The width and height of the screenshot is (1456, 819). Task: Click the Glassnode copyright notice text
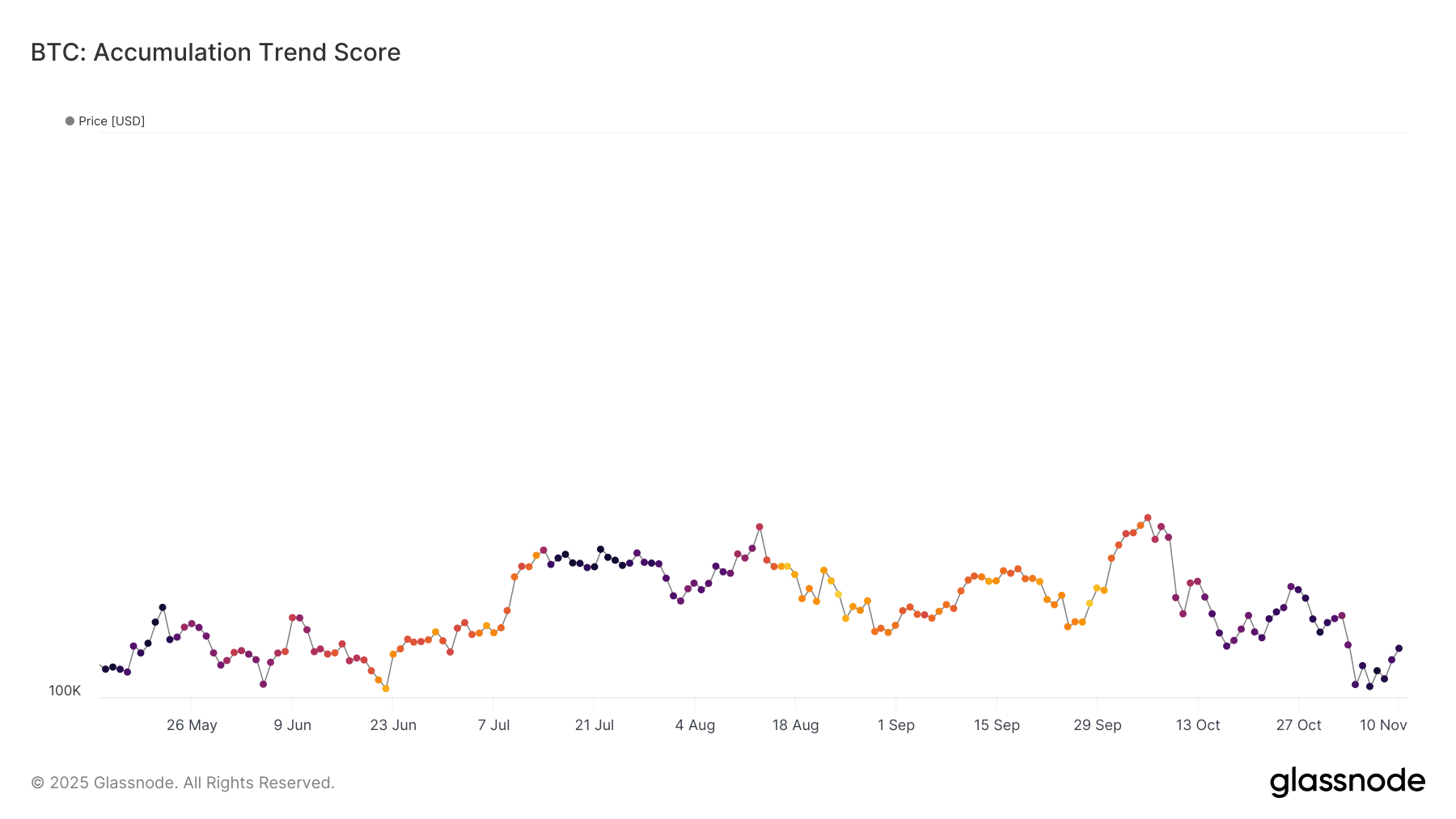(x=183, y=783)
